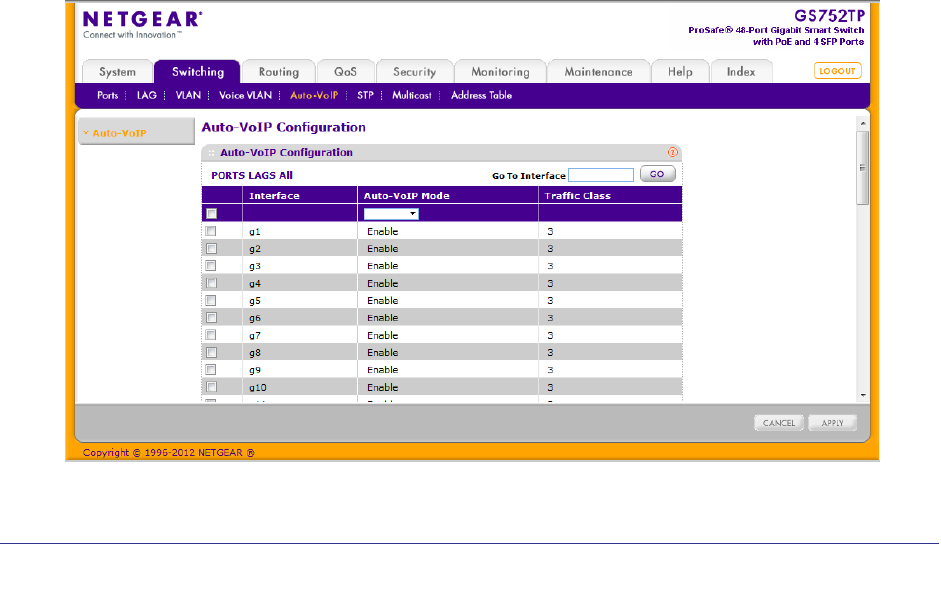
Task: Click the vertical scrollbar of the page
Action: click(862, 160)
